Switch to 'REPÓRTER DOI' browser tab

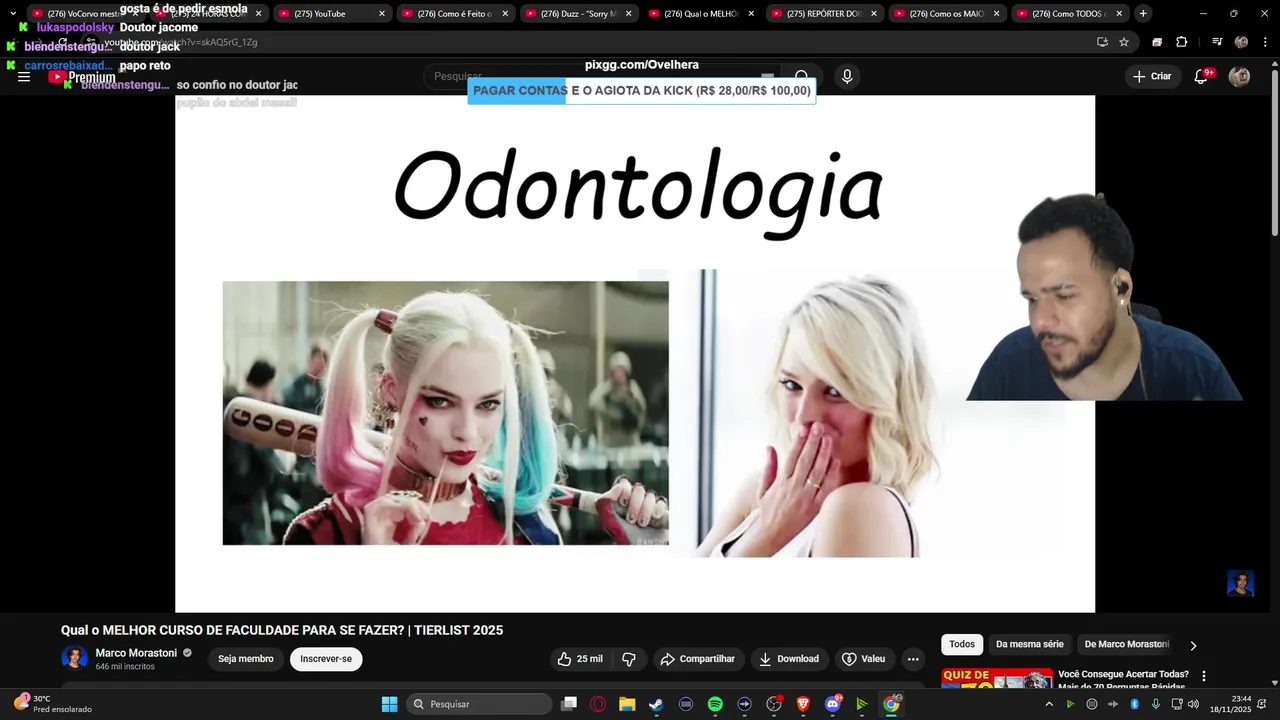tap(823, 14)
